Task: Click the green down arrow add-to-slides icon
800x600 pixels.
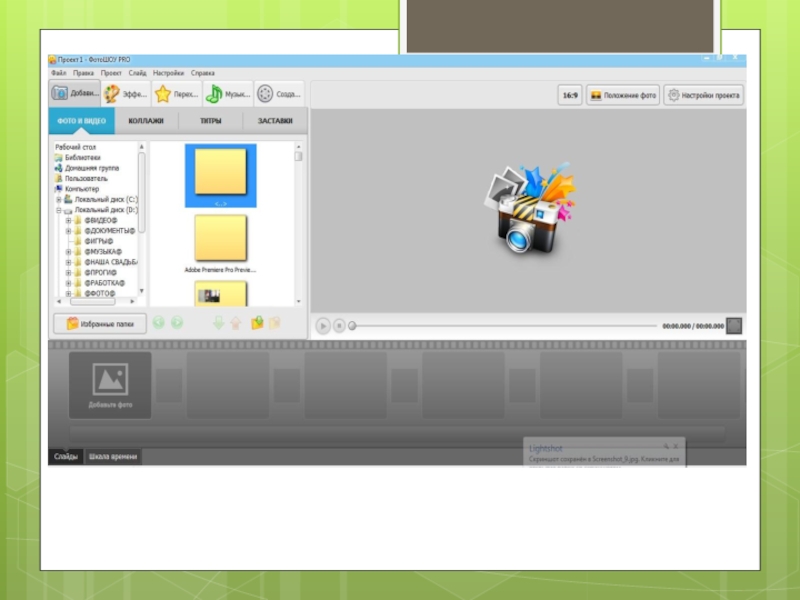Action: pyautogui.click(x=219, y=323)
